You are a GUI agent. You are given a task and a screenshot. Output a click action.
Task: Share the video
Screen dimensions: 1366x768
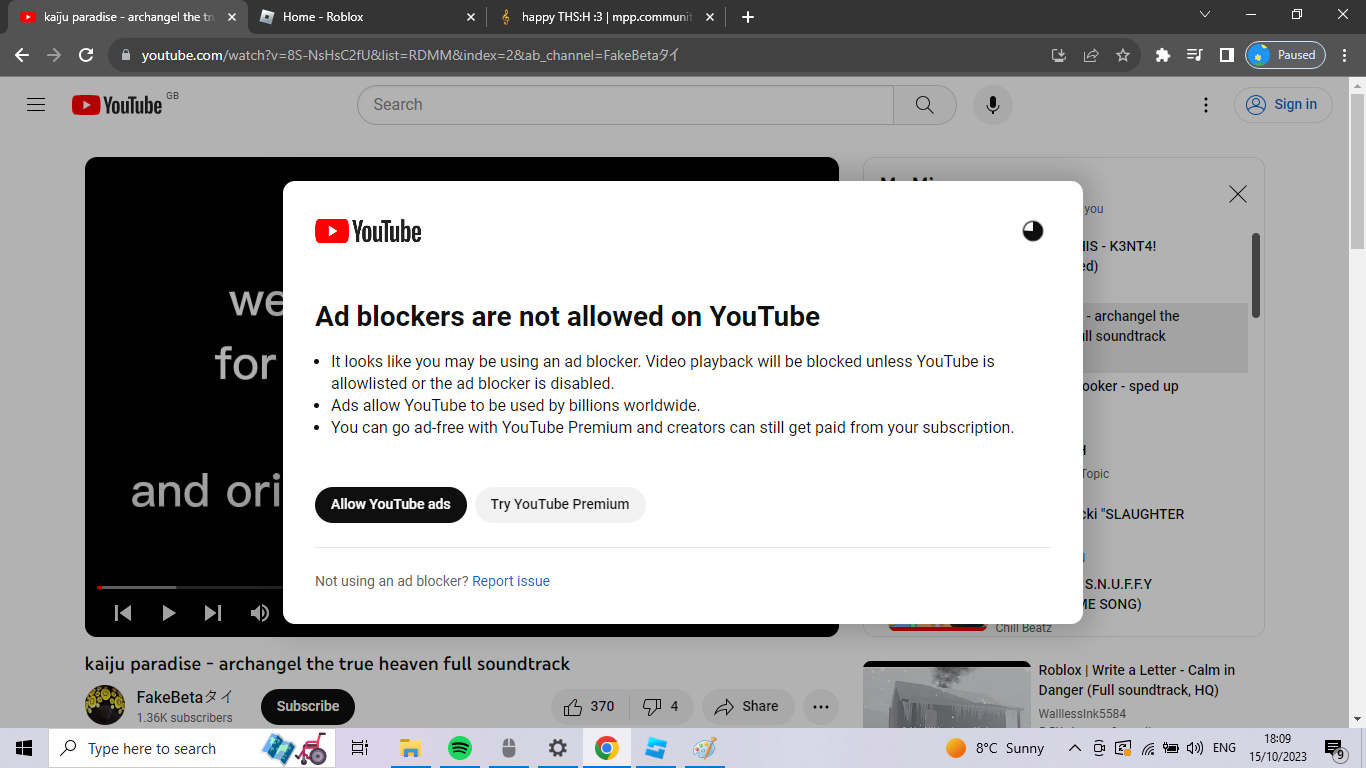click(748, 706)
